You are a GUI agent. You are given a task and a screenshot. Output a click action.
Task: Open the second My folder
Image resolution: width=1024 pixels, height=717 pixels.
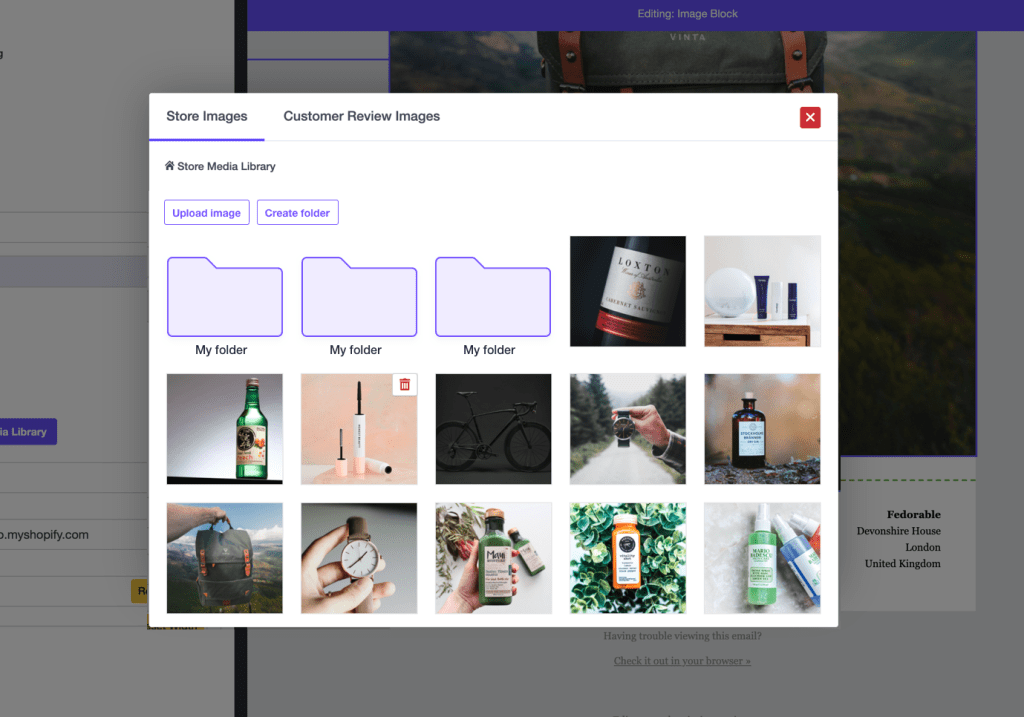tap(359, 298)
